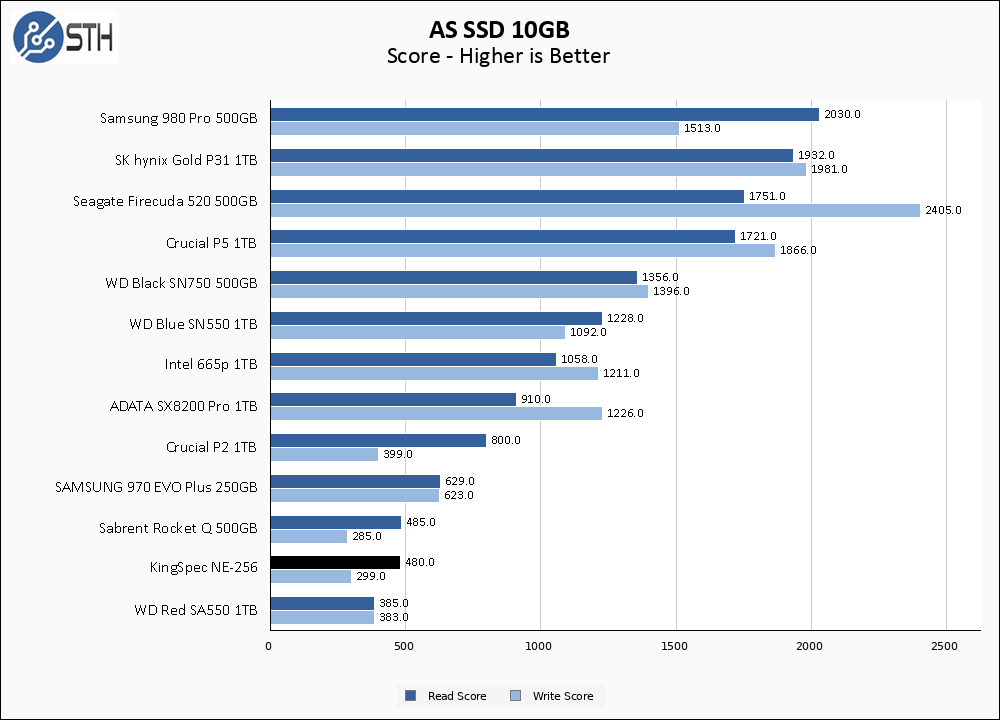Click the 1513.0 value label
The width and height of the screenshot is (1000, 720).
coord(702,128)
